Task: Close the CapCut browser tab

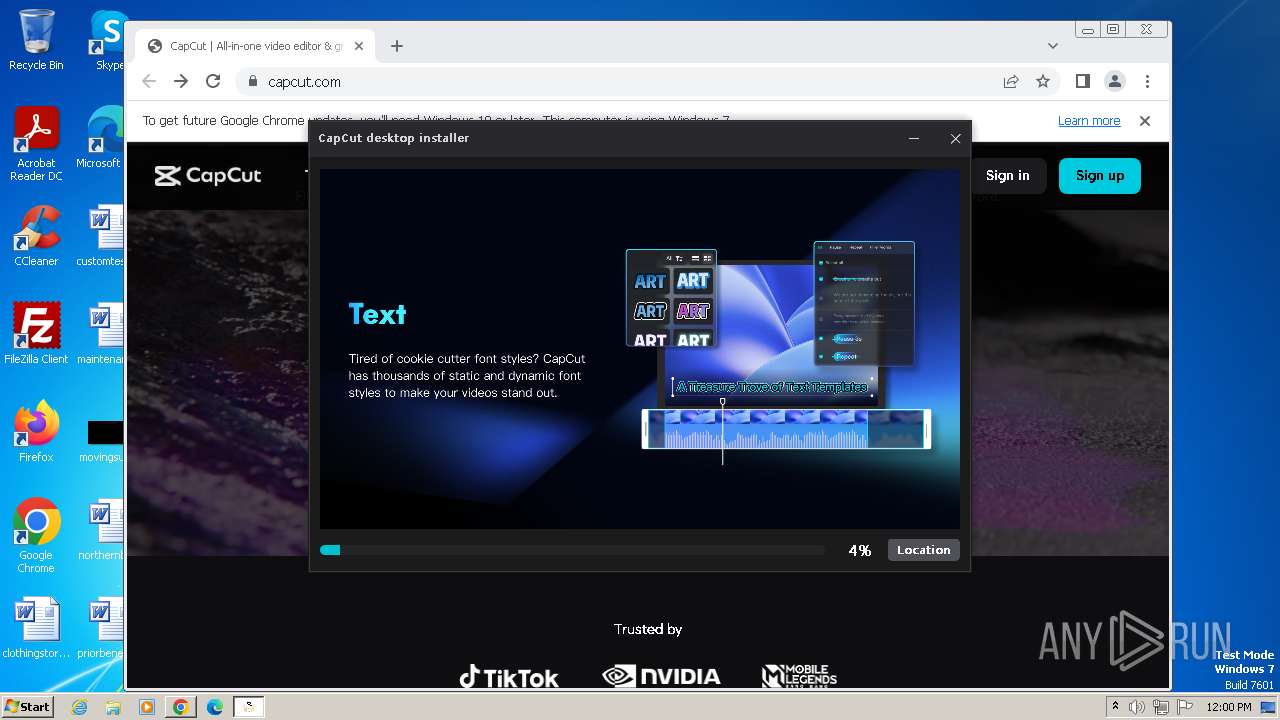Action: tap(360, 46)
